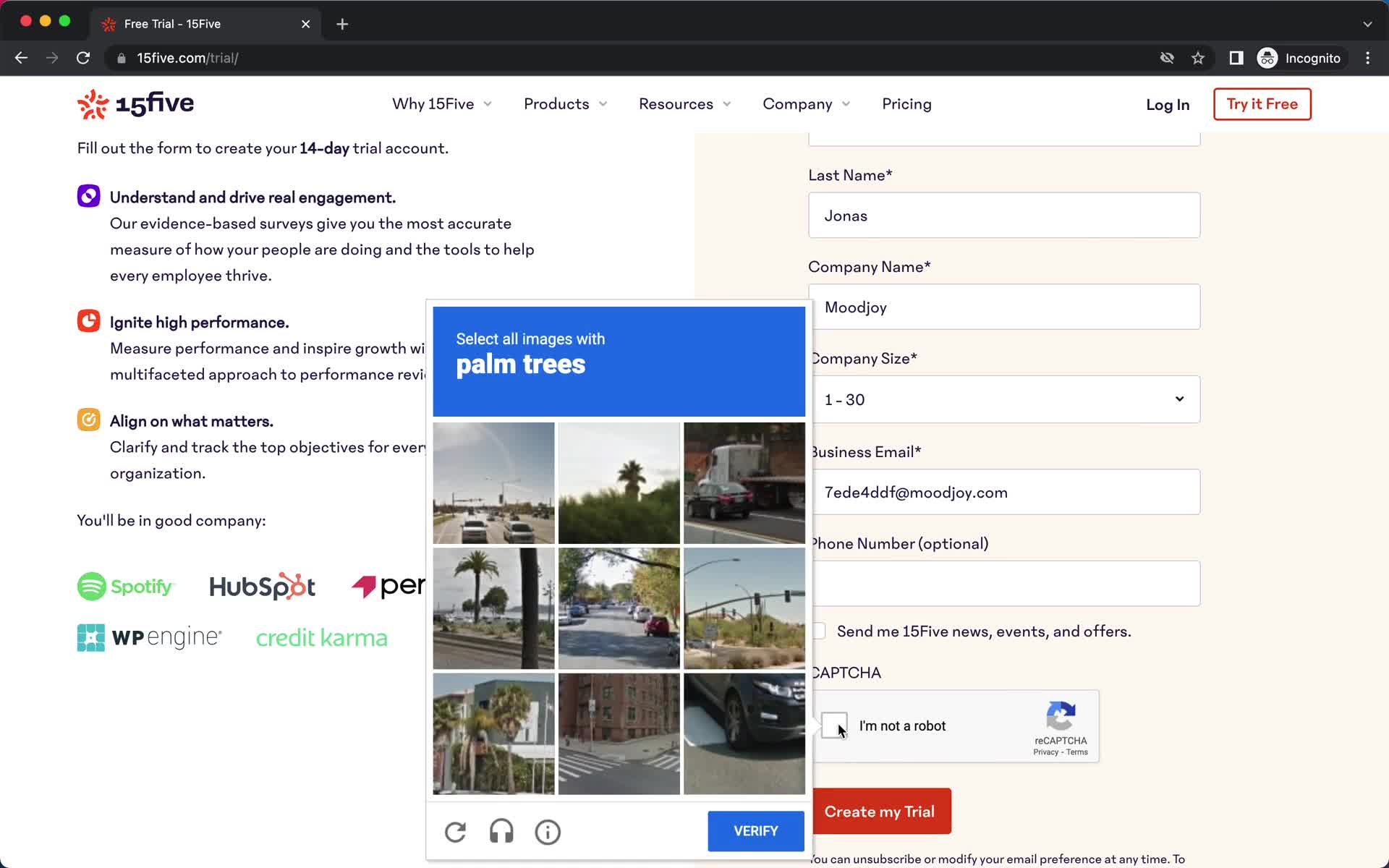
Task: Go forward in browser history
Action: click(52, 58)
